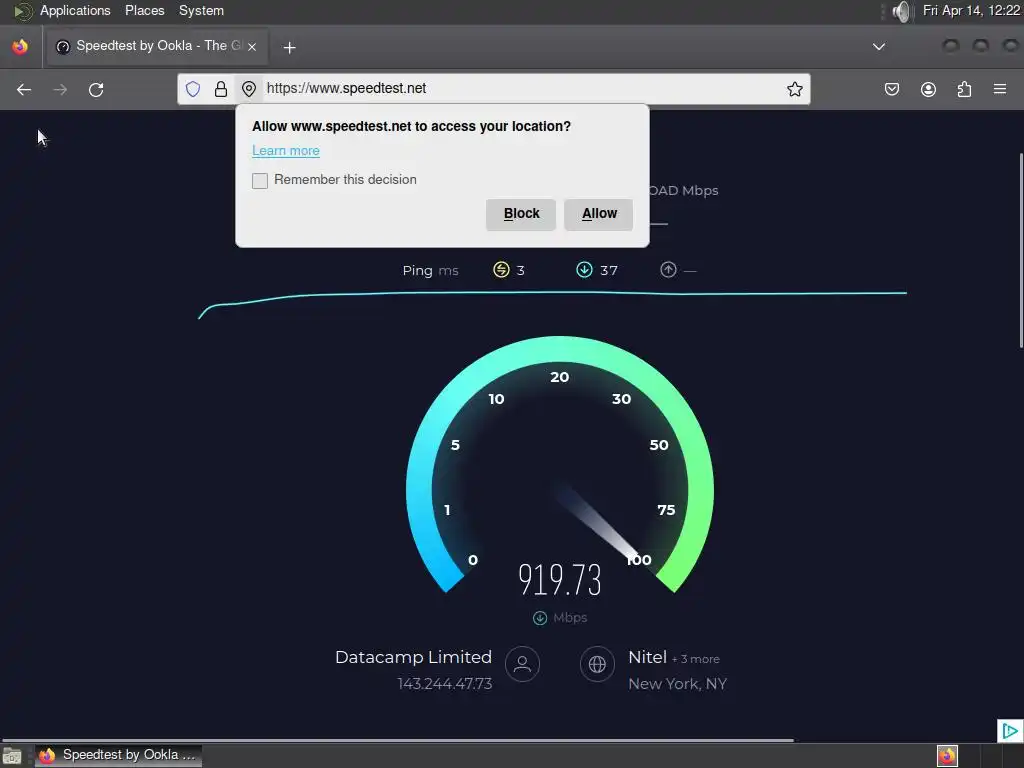Click the Ping ms label
This screenshot has height=768, width=1024.
(x=430, y=270)
